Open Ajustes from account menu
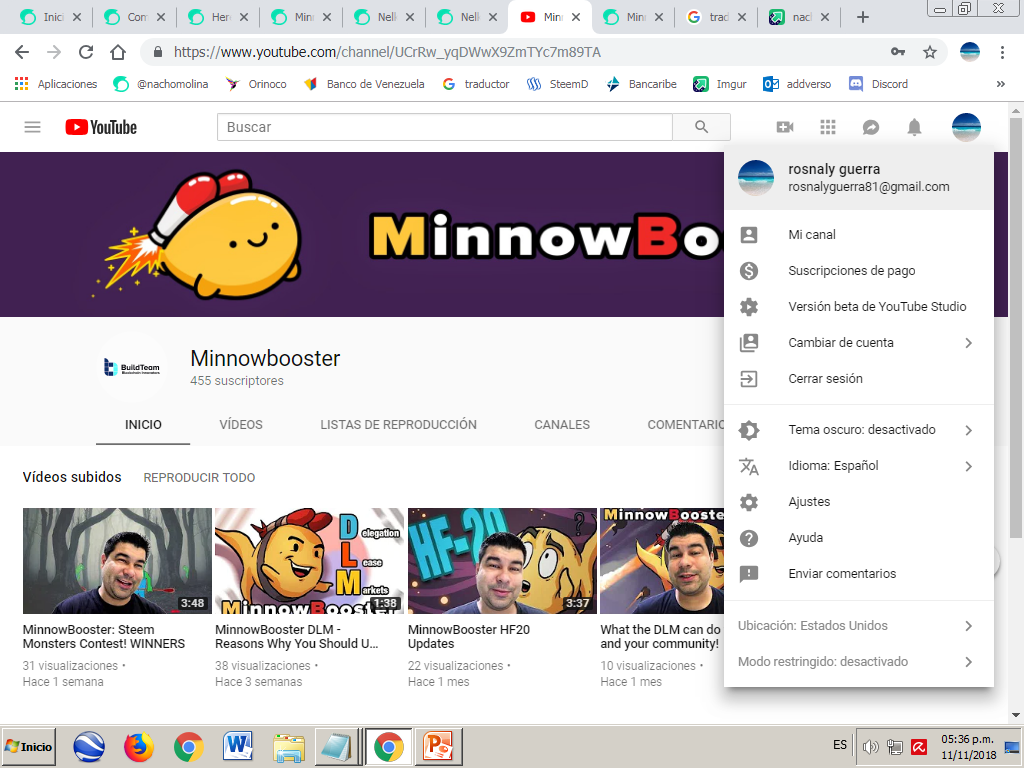 tap(859, 502)
